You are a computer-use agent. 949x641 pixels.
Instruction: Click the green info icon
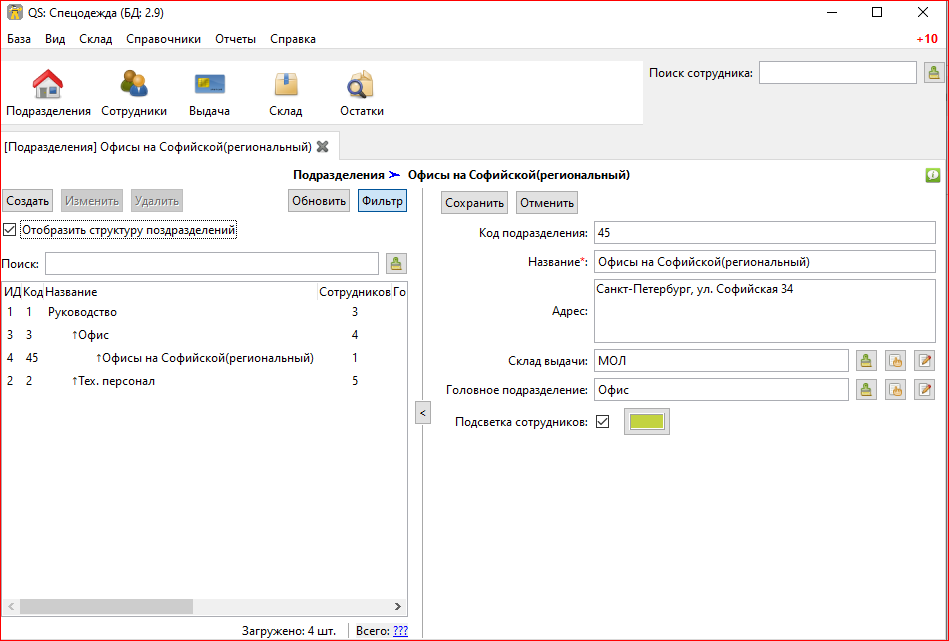932,175
